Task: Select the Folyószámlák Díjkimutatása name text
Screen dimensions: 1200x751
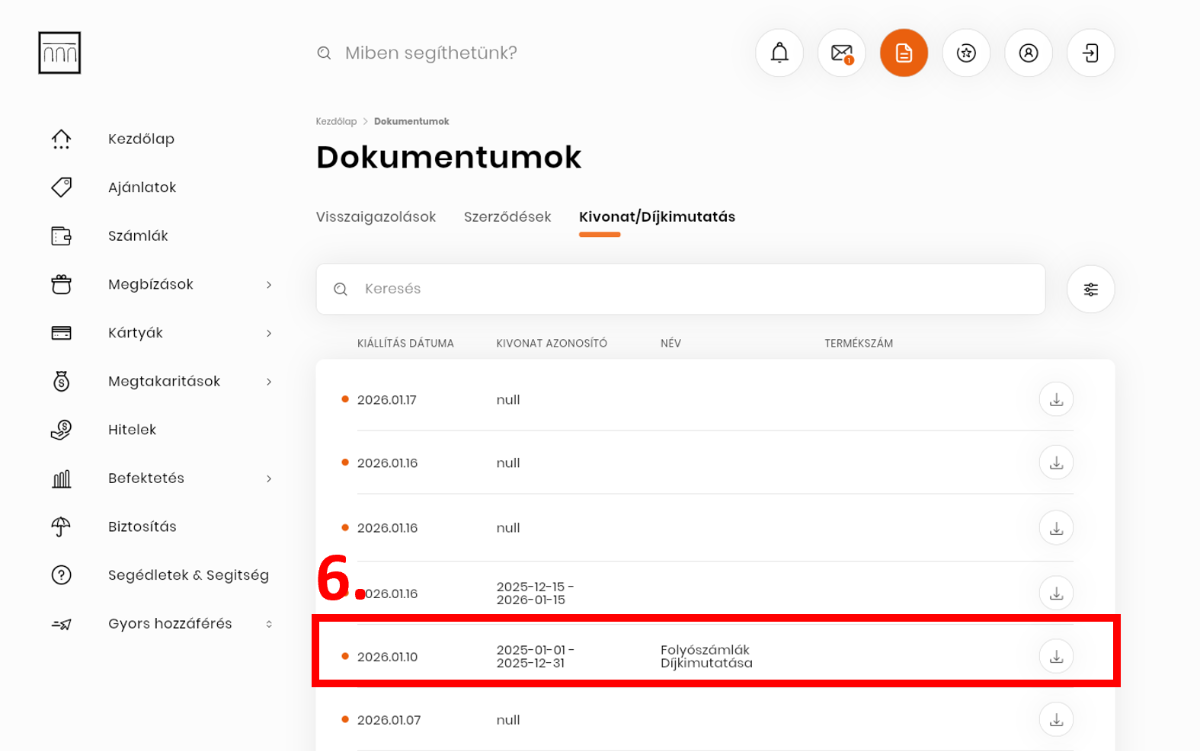Action: 706,656
